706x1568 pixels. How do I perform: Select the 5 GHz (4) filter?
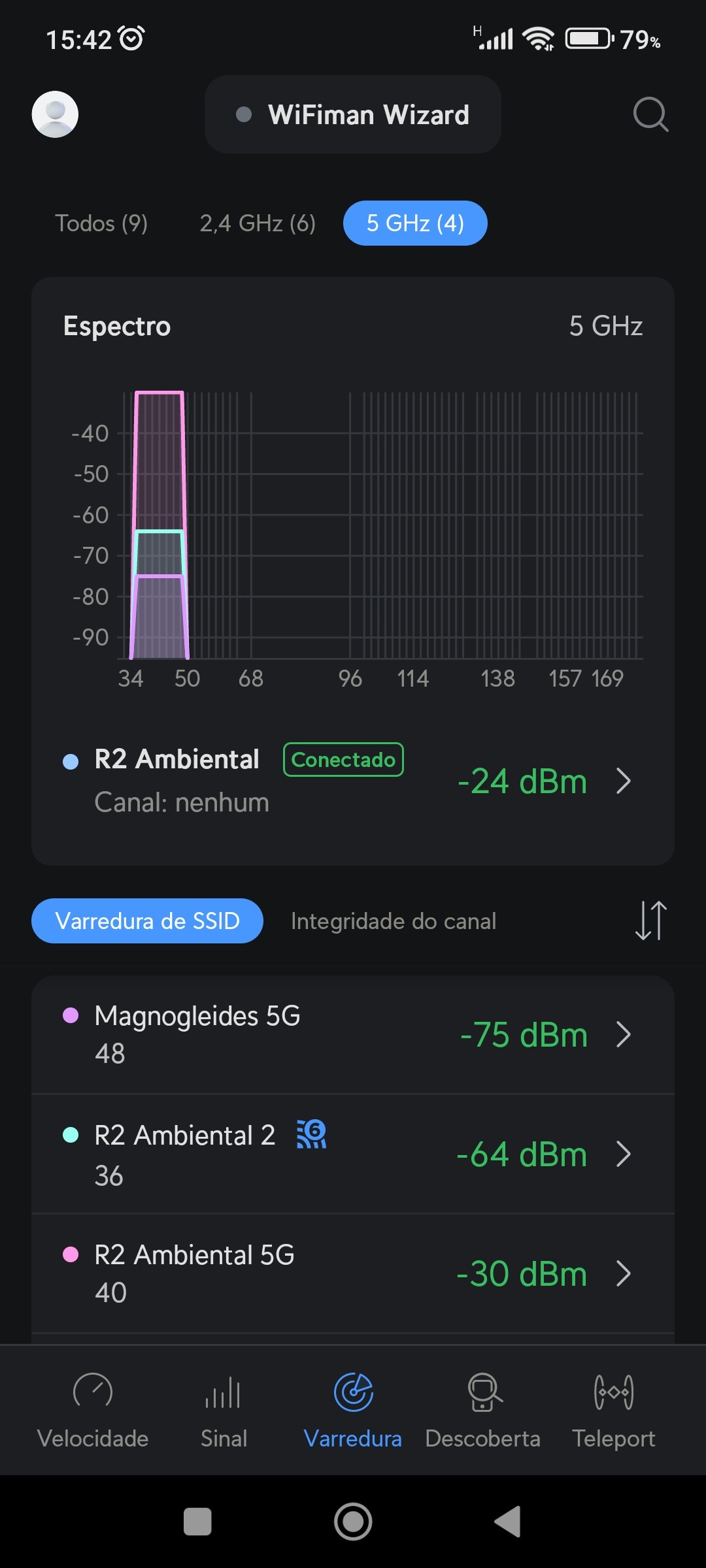[415, 223]
